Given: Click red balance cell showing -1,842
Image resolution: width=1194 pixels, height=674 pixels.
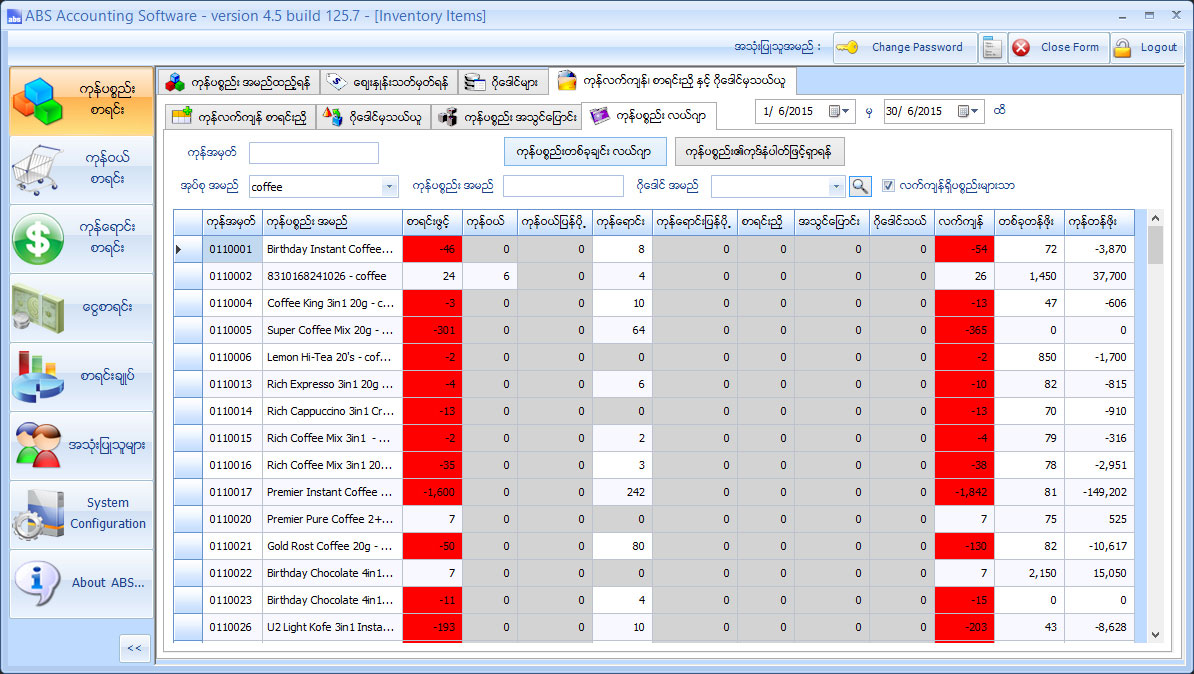Looking at the screenshot, I should coord(965,492).
